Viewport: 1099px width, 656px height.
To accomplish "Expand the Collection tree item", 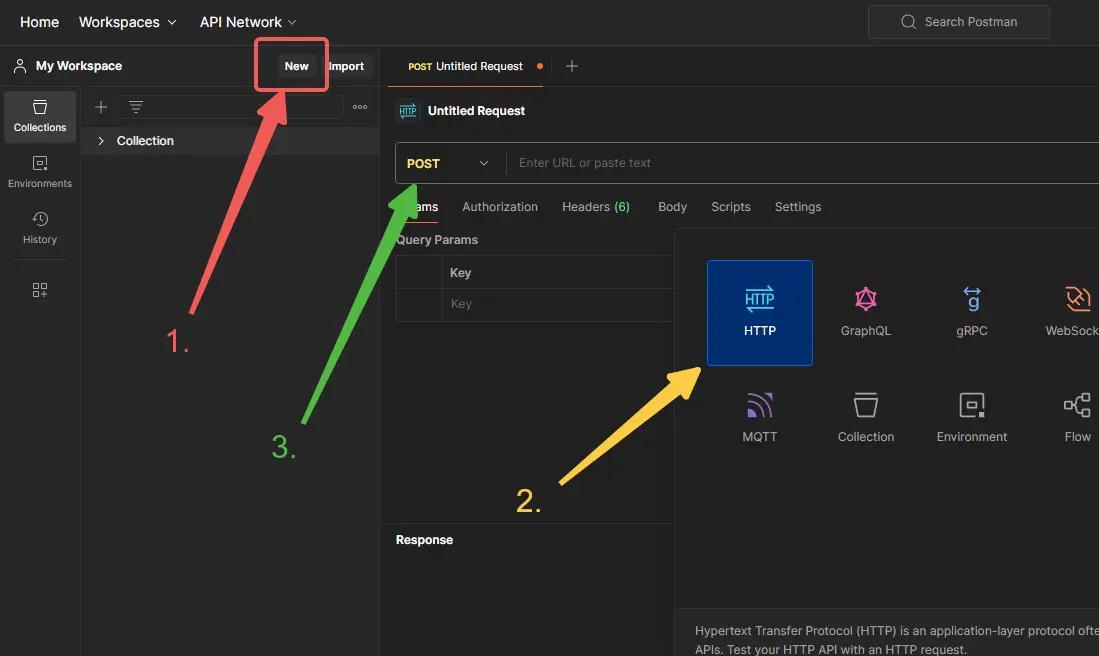I will click(101, 141).
